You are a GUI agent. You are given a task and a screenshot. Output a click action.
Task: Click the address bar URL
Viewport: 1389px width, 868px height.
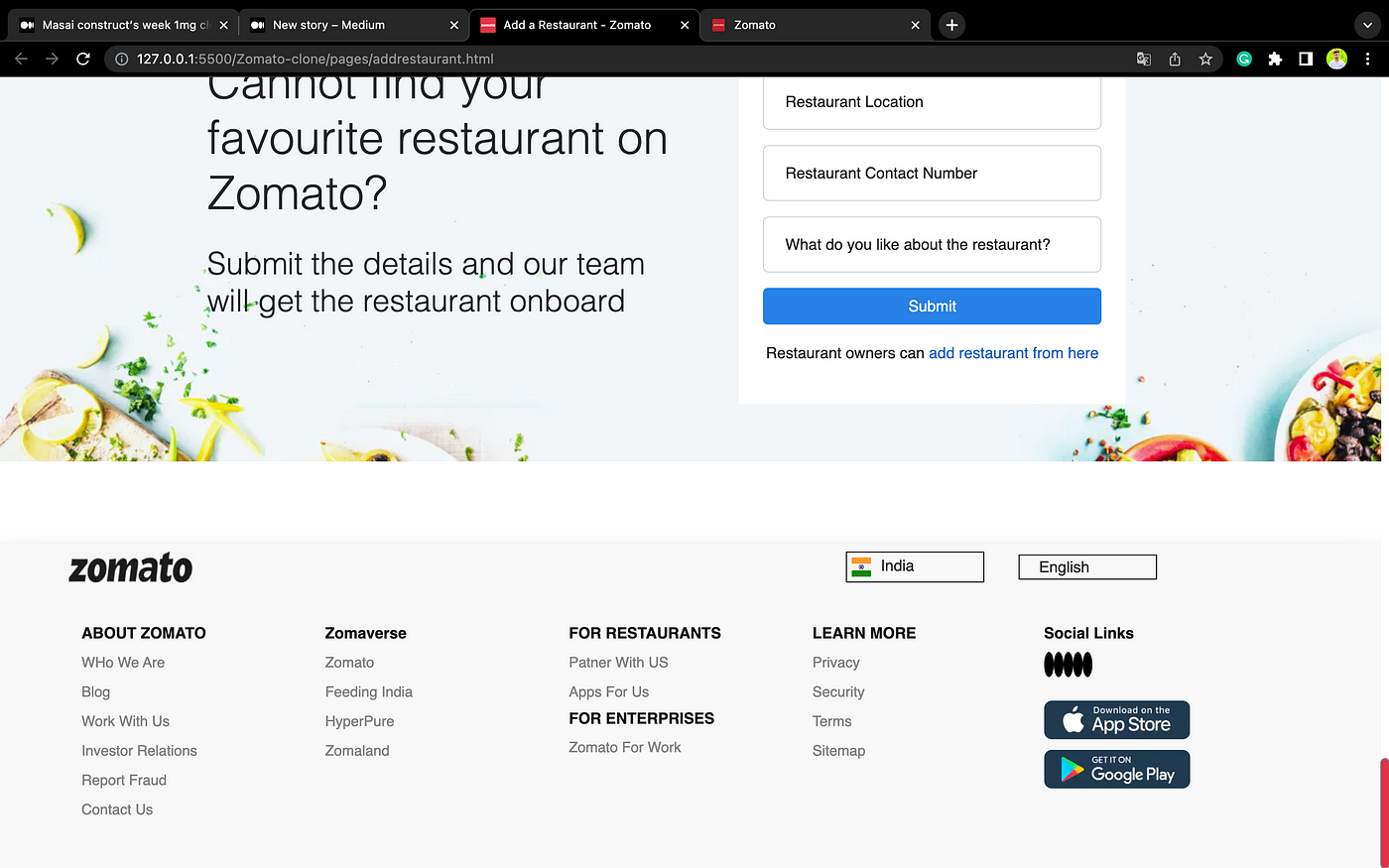tap(316, 60)
